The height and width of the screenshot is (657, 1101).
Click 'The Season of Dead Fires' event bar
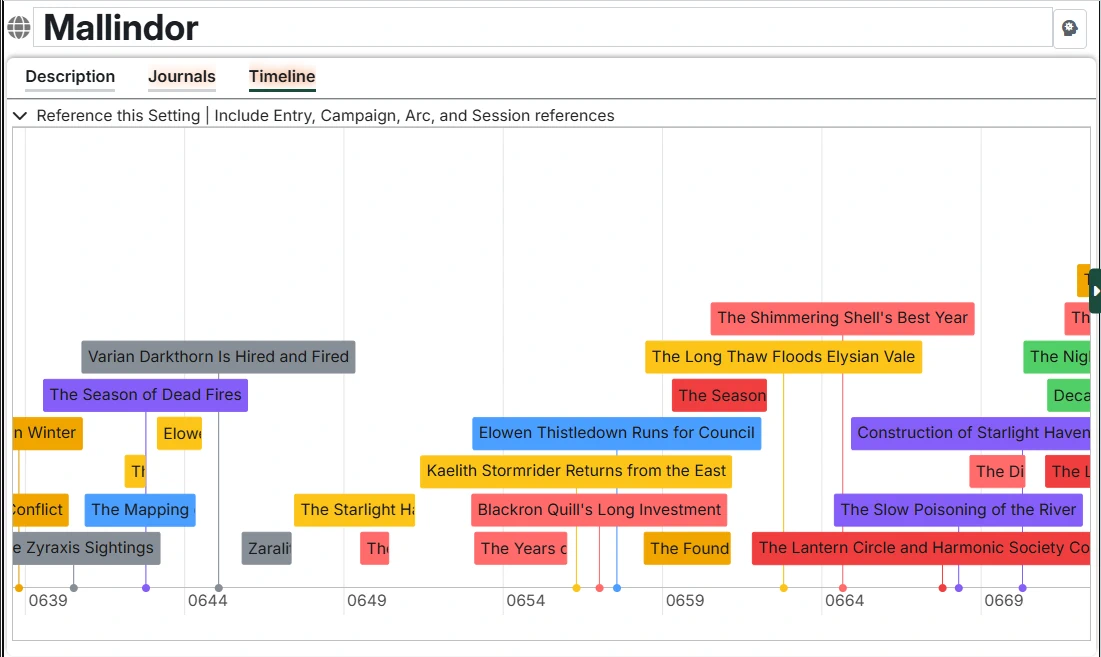tap(145, 395)
